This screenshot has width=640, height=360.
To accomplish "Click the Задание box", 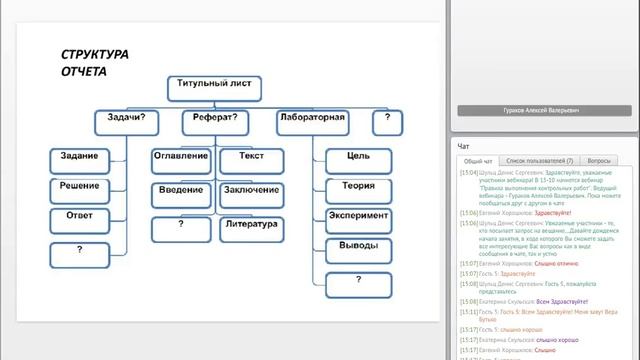I will 80,161.
